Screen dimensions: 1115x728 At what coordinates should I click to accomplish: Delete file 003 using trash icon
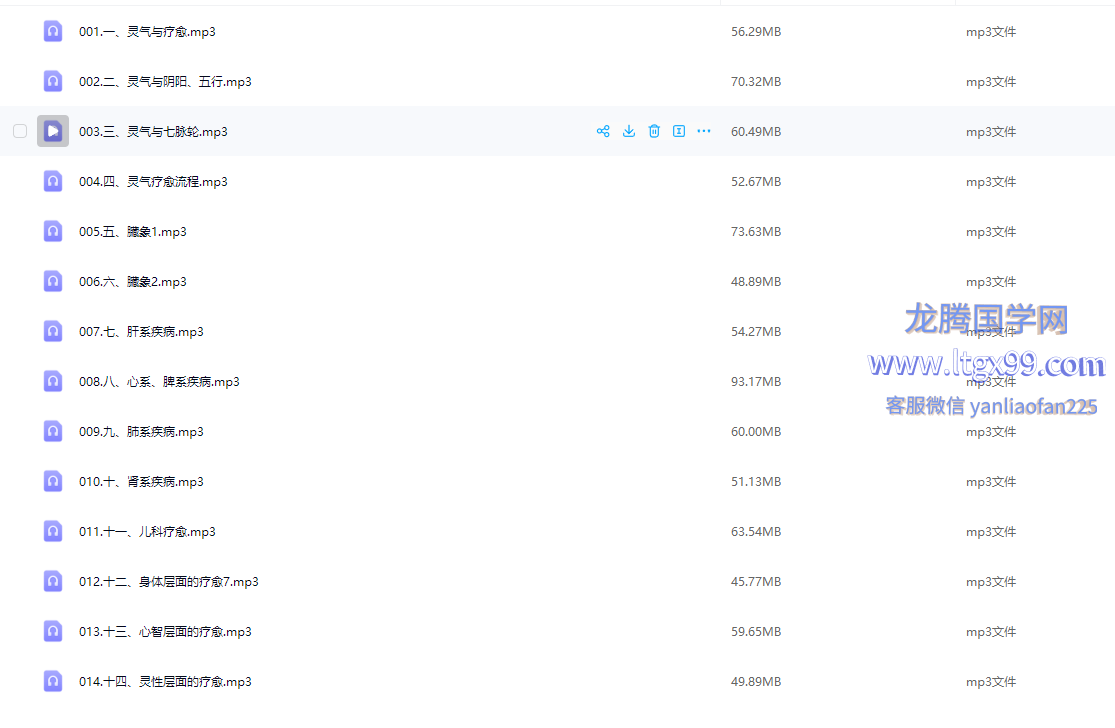click(x=654, y=131)
